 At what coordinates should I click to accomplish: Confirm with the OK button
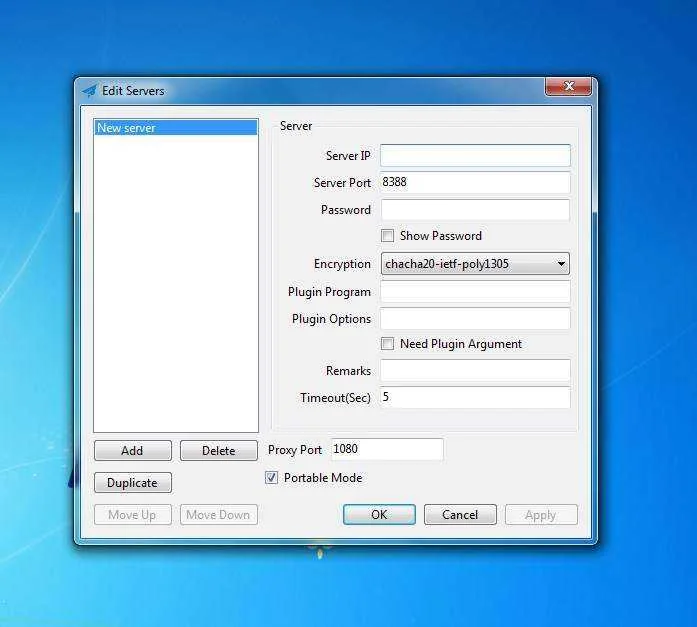[x=379, y=515]
